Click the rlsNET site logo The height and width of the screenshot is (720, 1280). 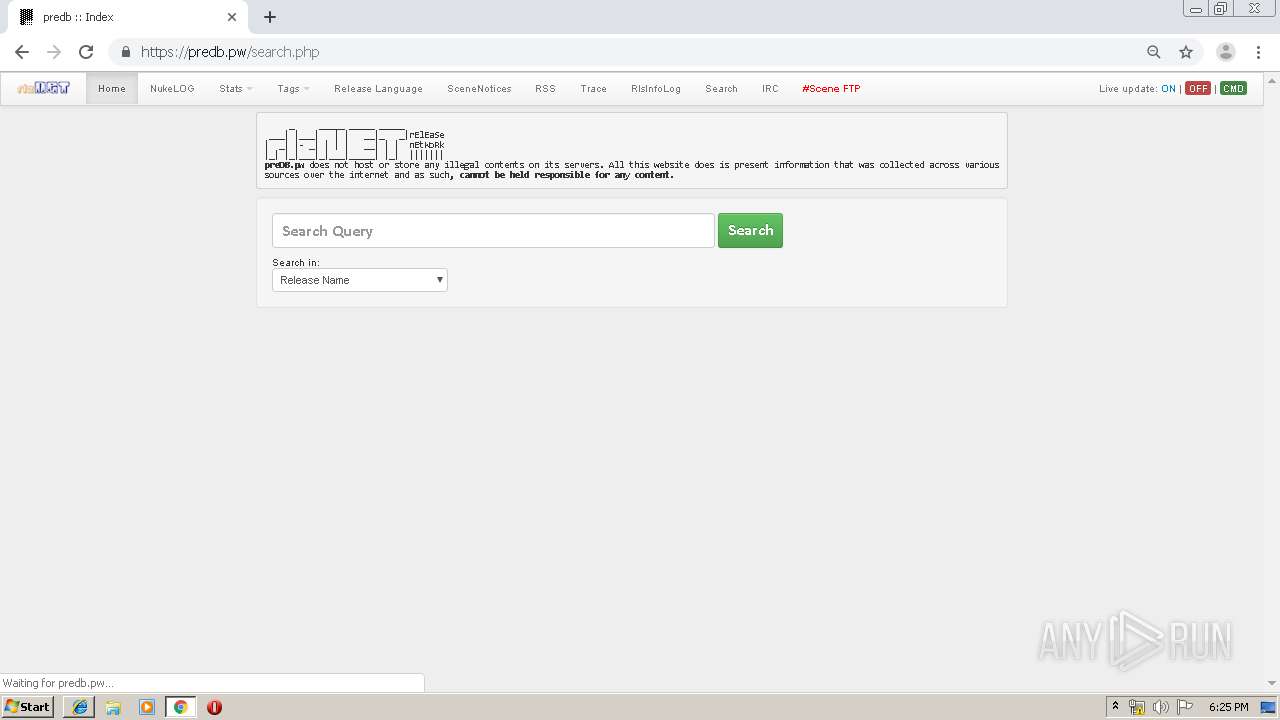[43, 88]
